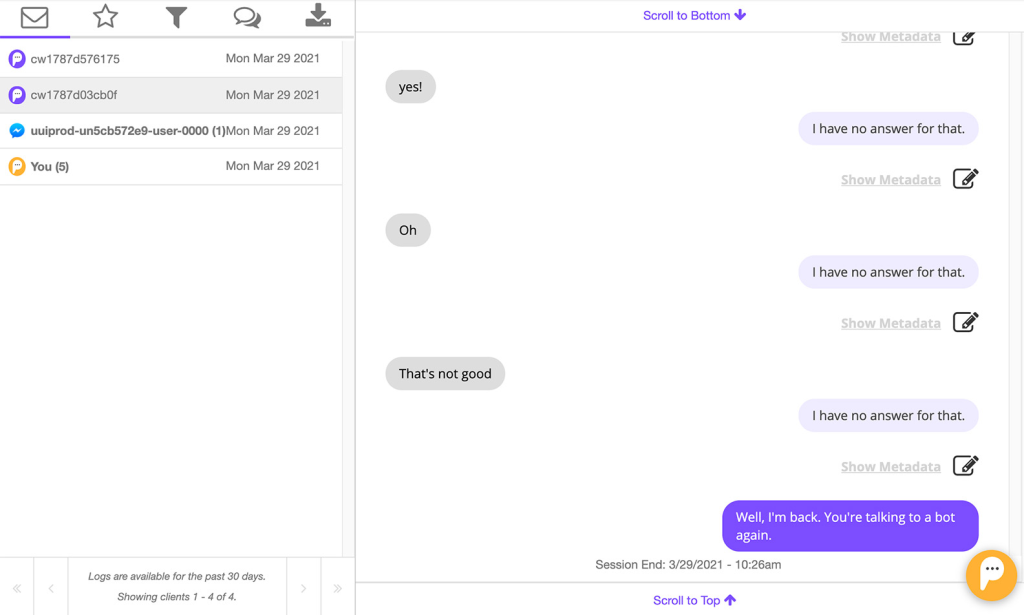The width and height of the screenshot is (1024, 615).
Task: Open the orange chat bot widget bottom right
Action: tap(991, 575)
